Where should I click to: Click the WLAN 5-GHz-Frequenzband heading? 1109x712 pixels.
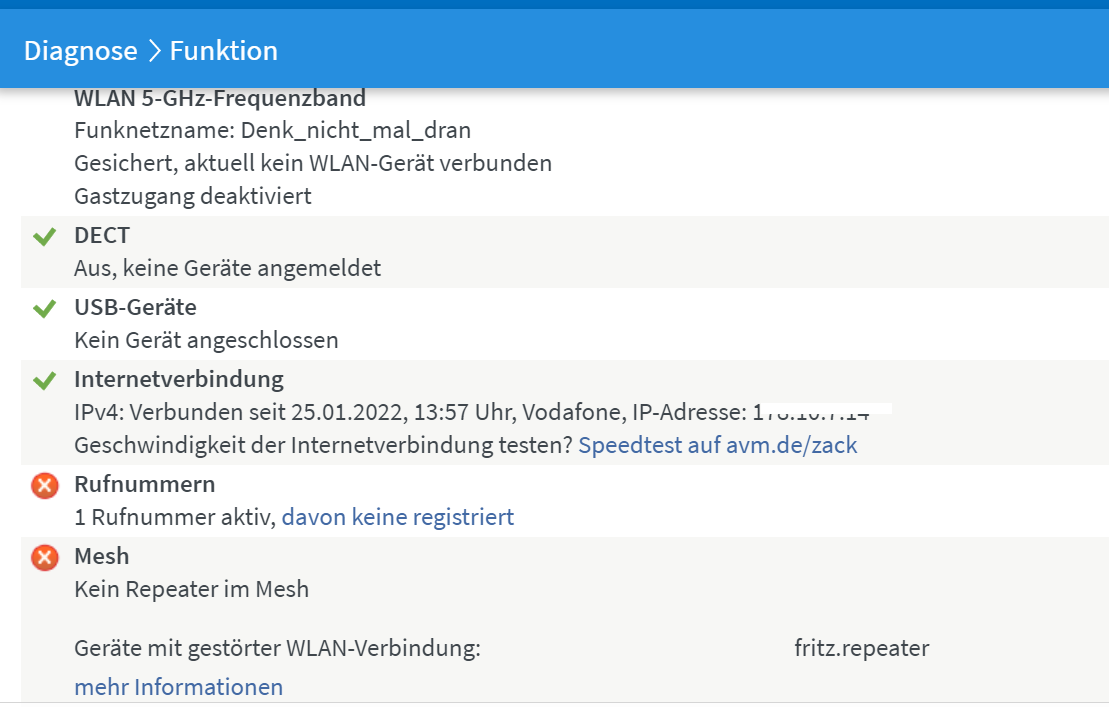point(220,98)
